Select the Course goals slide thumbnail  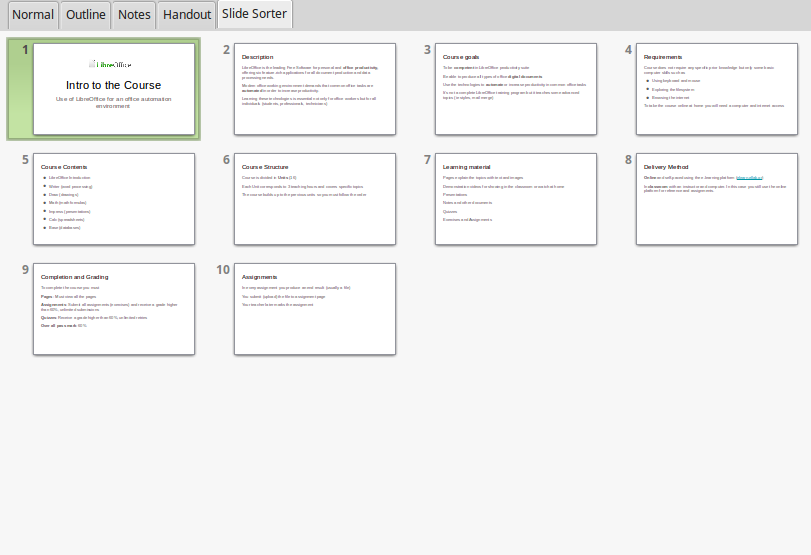pos(516,89)
